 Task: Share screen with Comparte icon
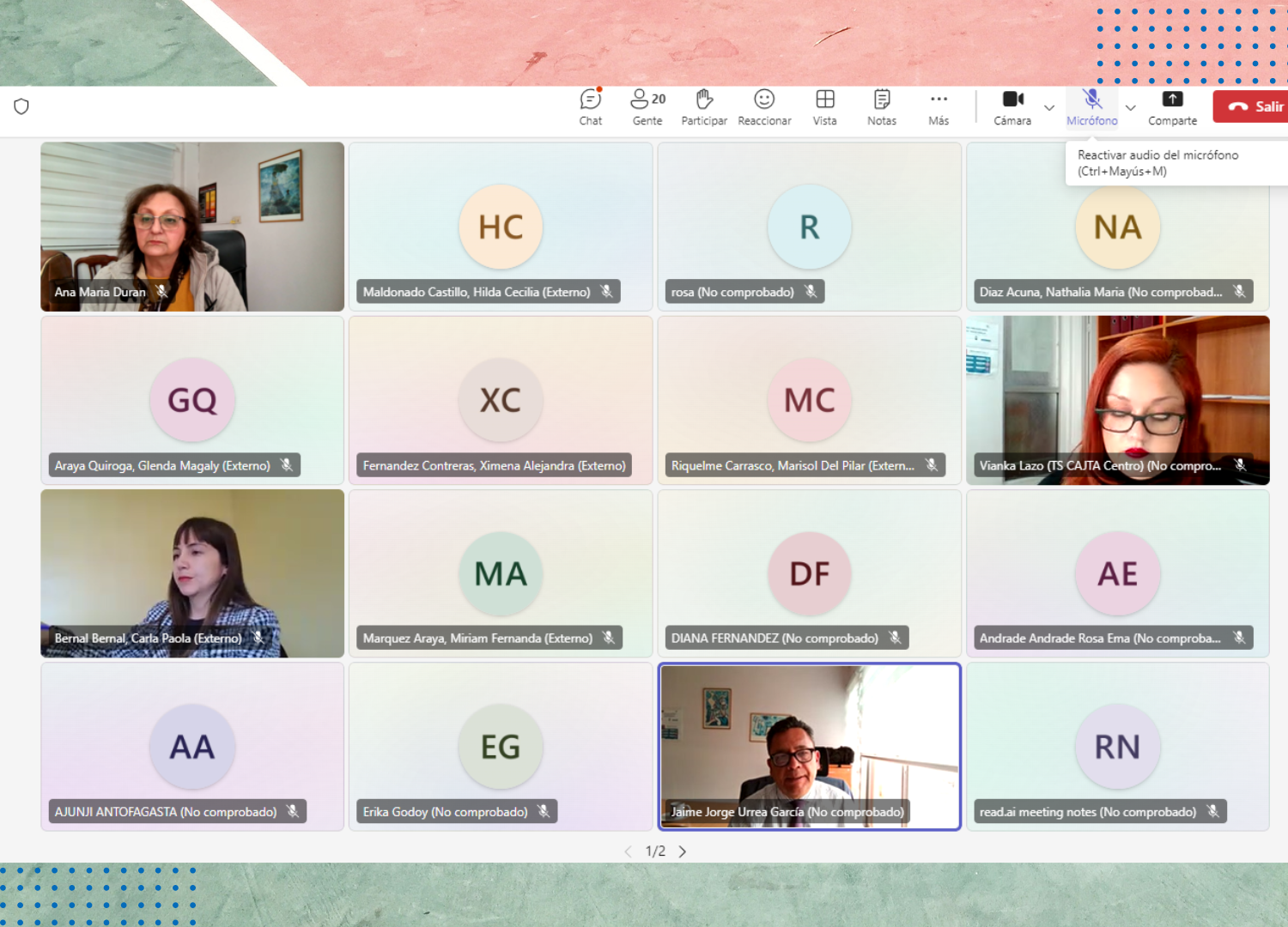1172,107
